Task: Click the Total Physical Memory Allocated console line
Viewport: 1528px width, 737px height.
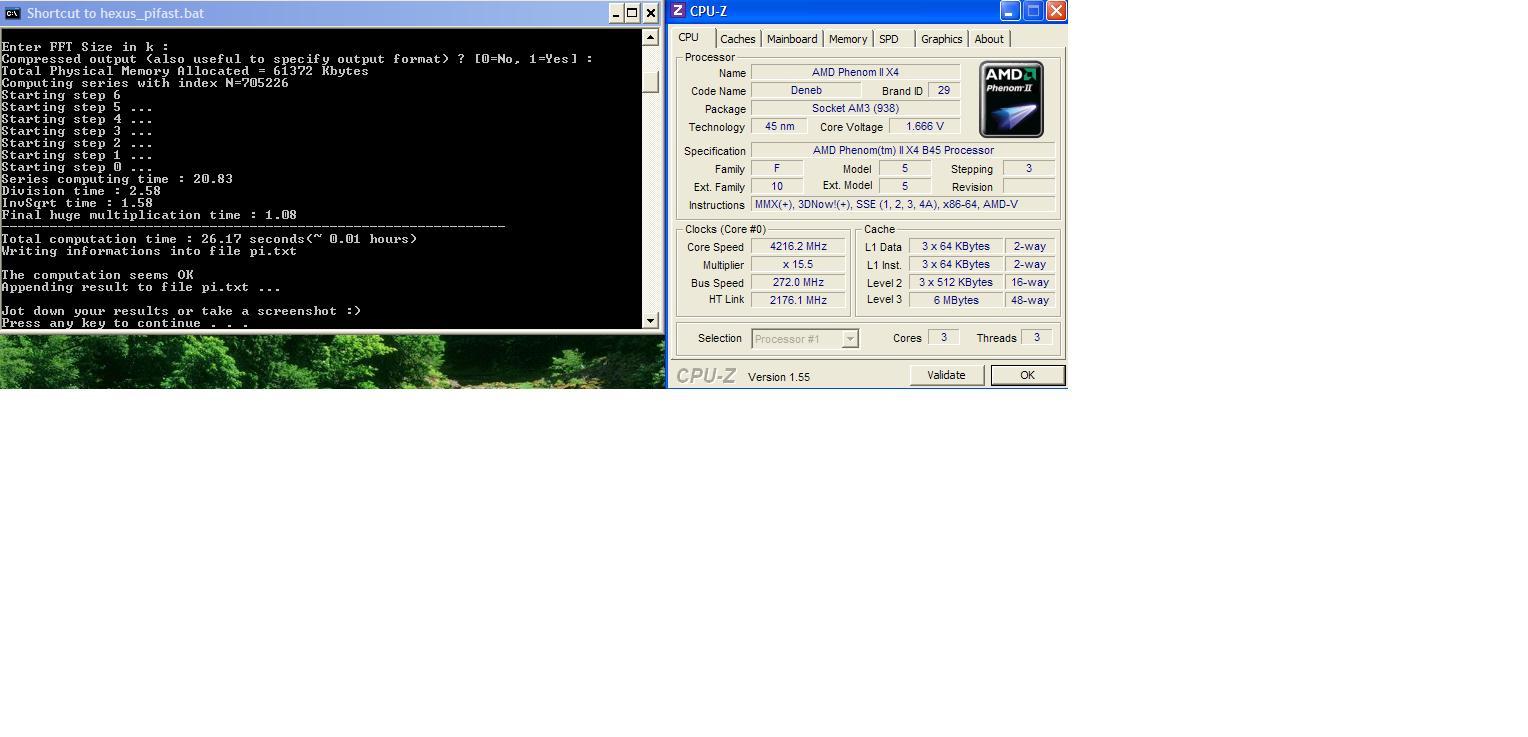Action: click(185, 71)
